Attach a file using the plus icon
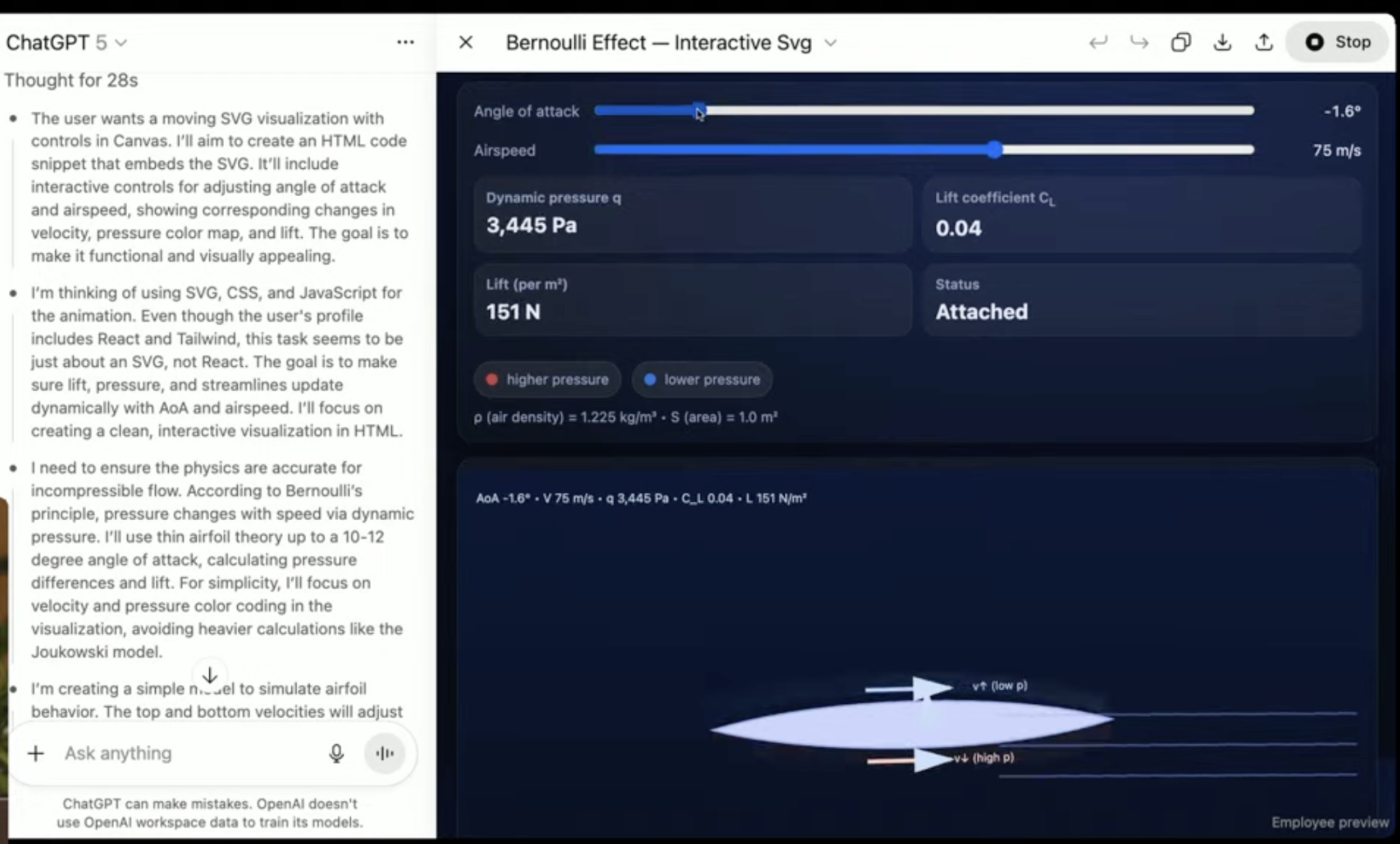 (x=36, y=753)
